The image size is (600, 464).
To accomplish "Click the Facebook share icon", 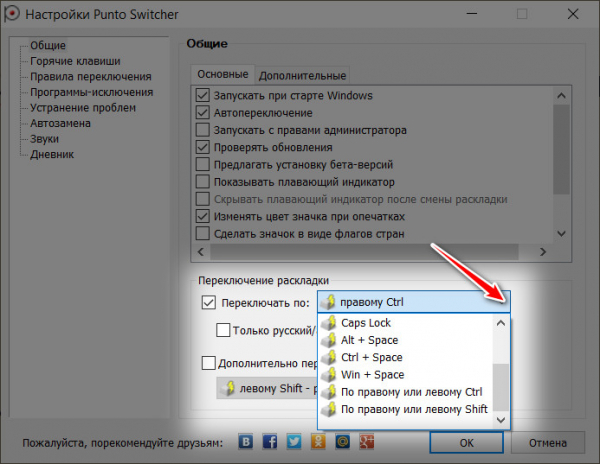I will pyautogui.click(x=270, y=442).
